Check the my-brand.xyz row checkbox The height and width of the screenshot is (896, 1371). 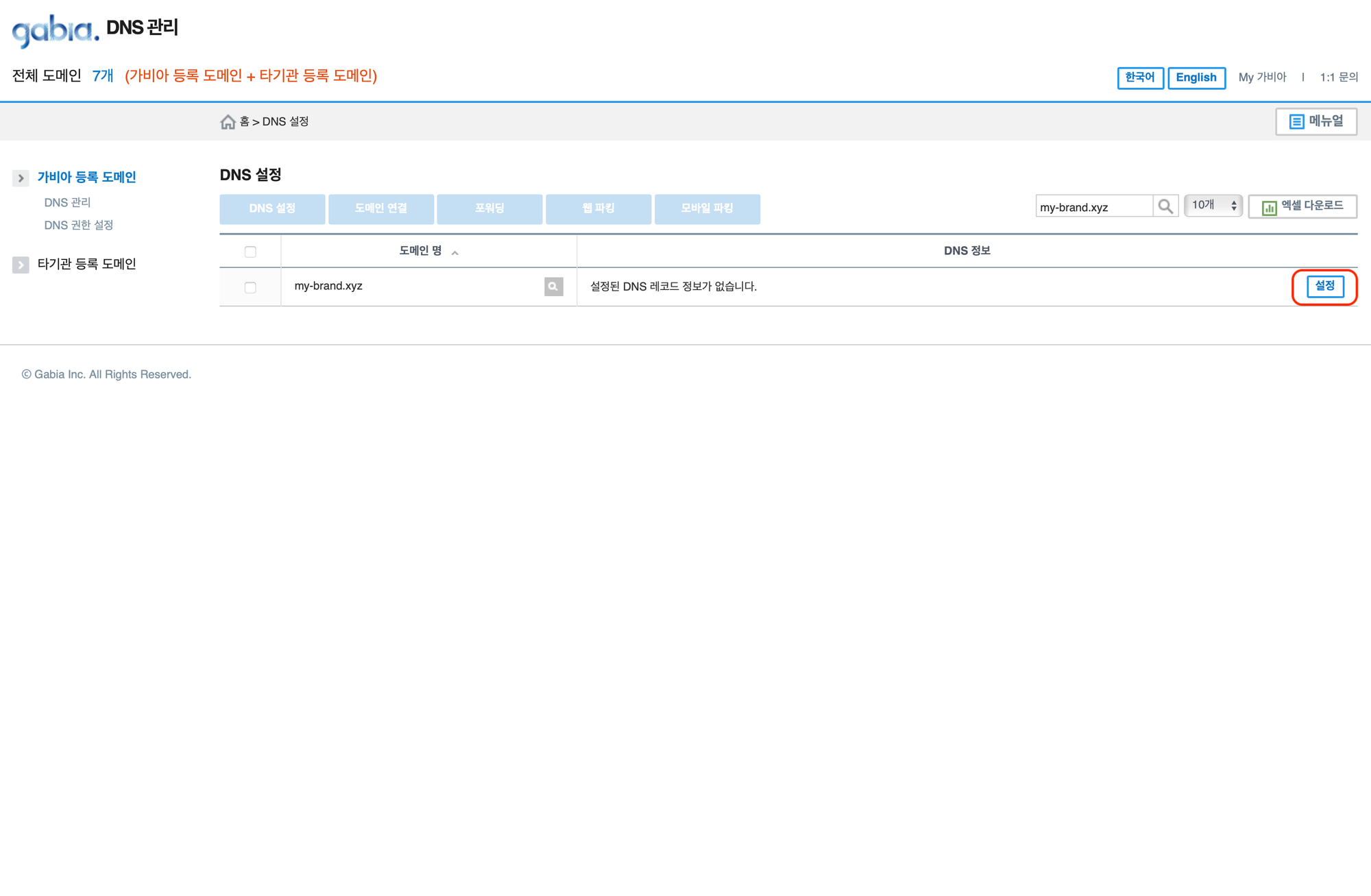[x=250, y=287]
